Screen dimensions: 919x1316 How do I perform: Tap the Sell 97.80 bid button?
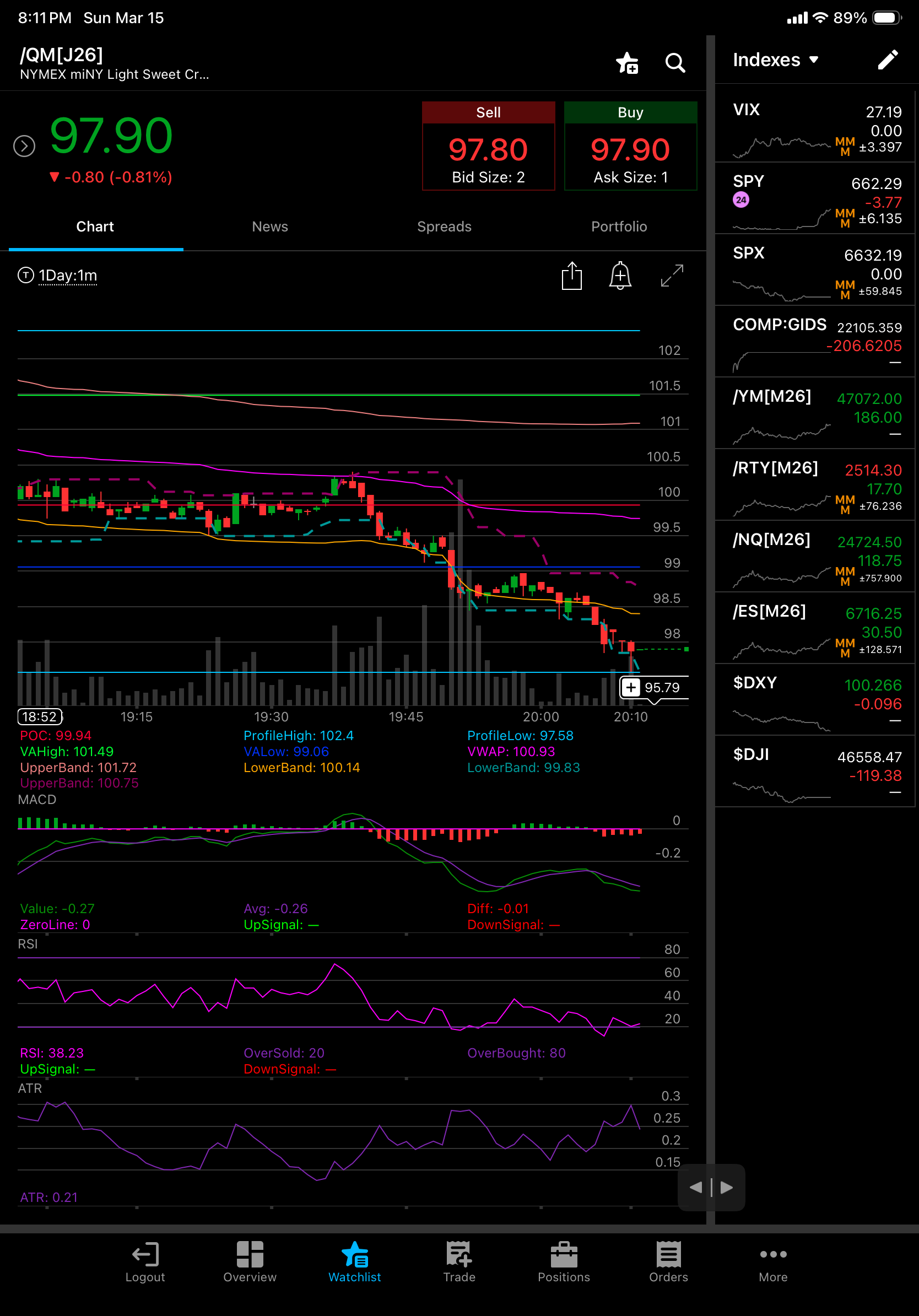point(488,146)
